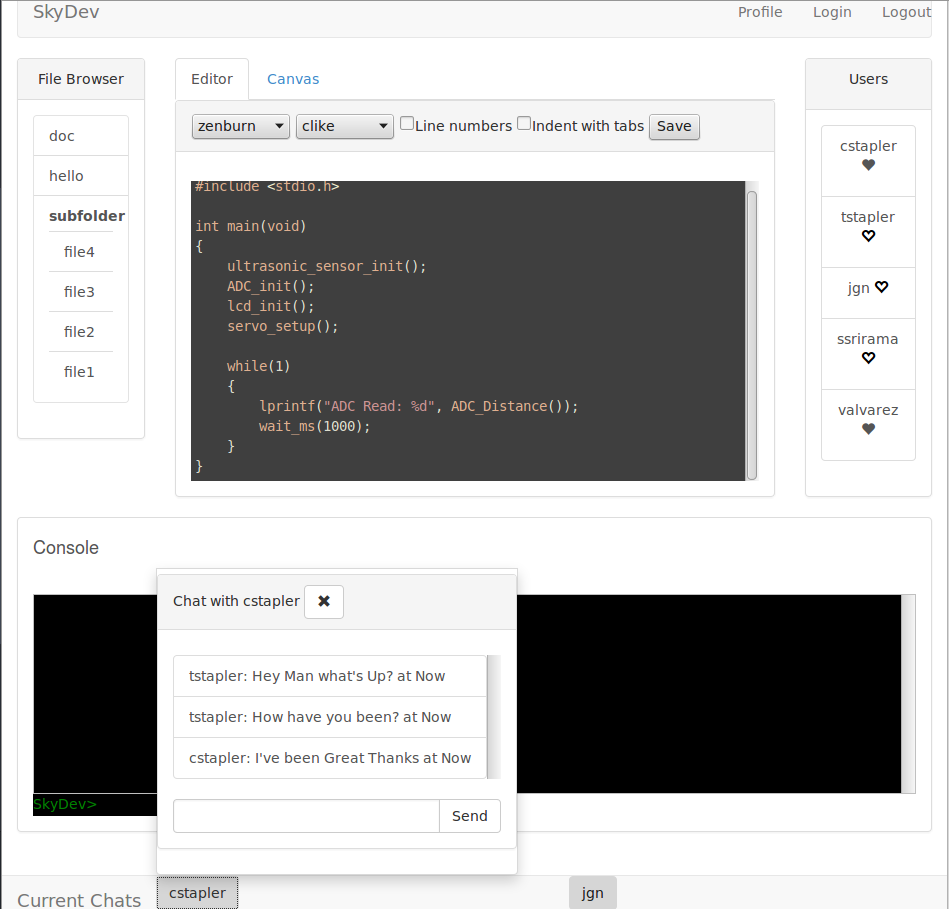Open the clike language dropdown

point(345,126)
